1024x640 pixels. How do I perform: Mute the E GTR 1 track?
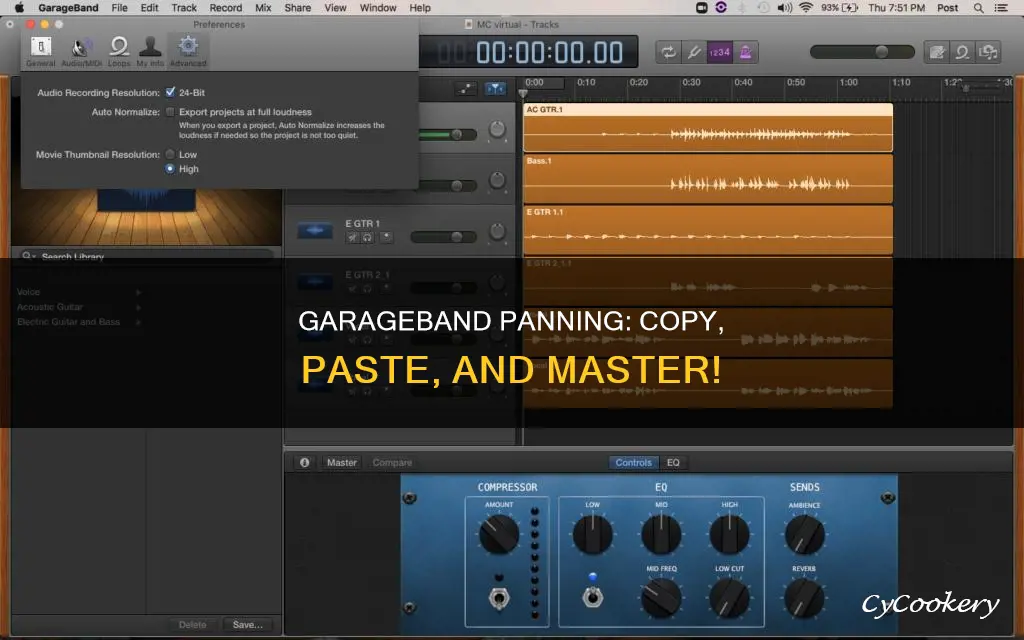click(x=353, y=237)
